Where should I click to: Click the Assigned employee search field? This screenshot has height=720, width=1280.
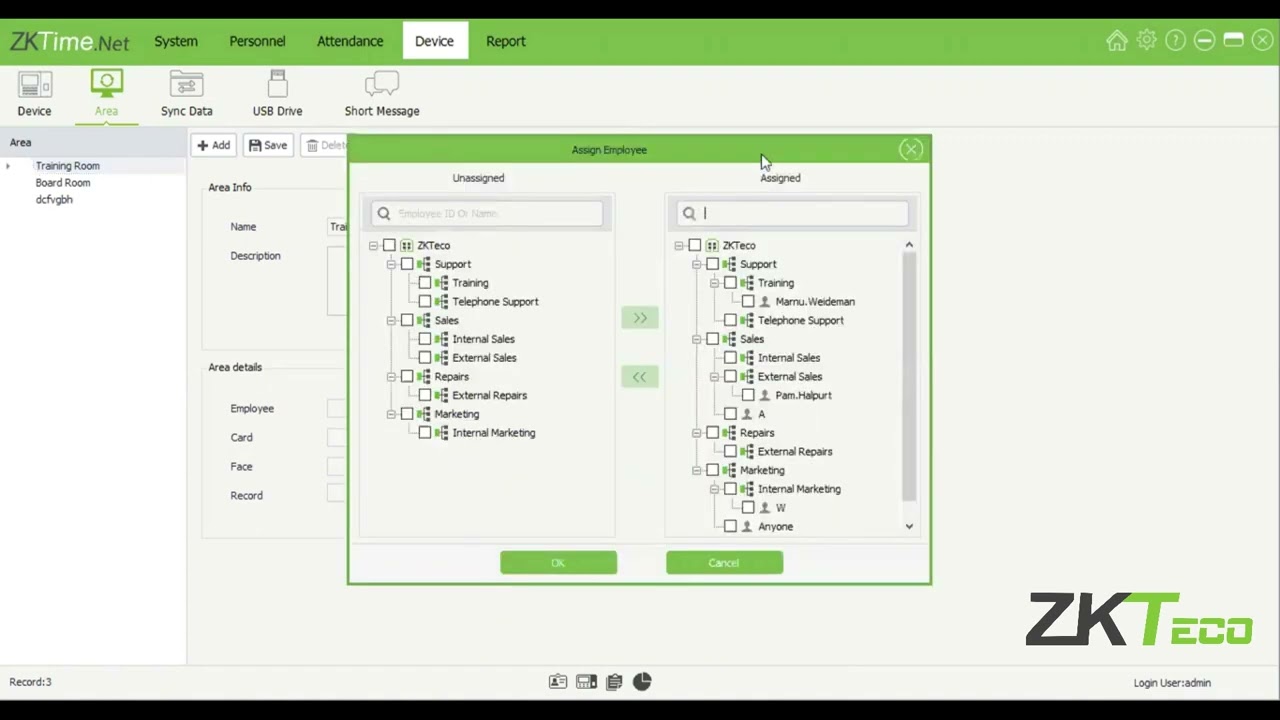pos(792,213)
